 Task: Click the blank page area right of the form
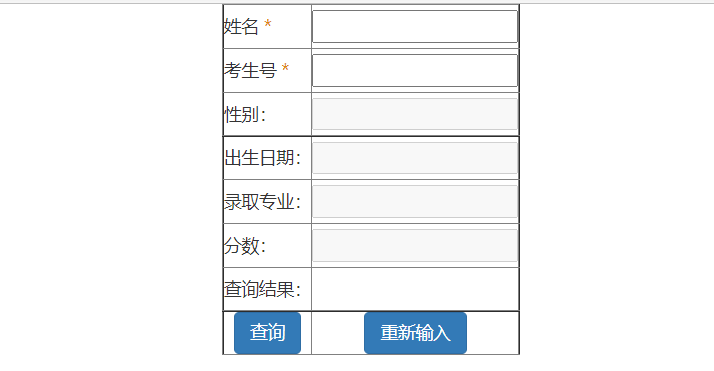coord(617,182)
